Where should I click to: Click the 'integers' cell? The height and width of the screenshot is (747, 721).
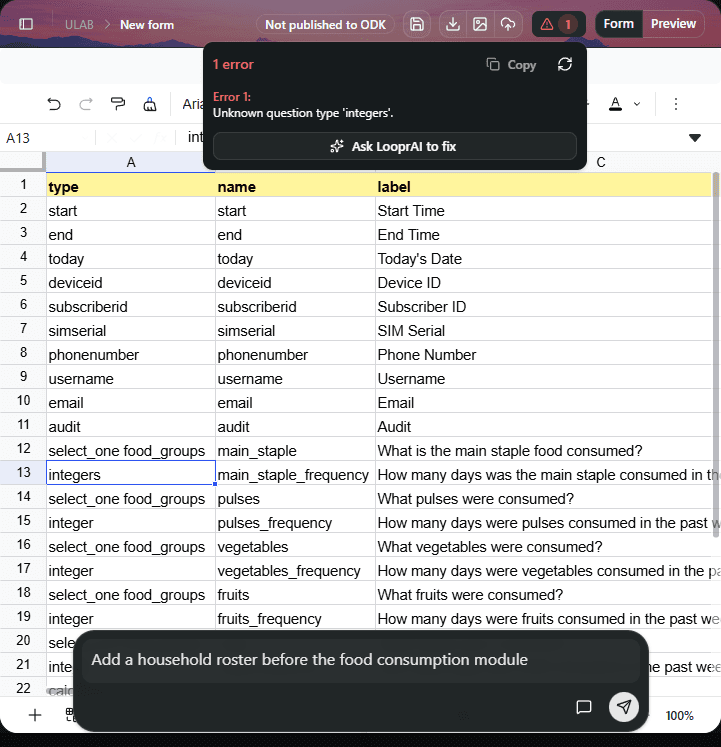point(131,473)
